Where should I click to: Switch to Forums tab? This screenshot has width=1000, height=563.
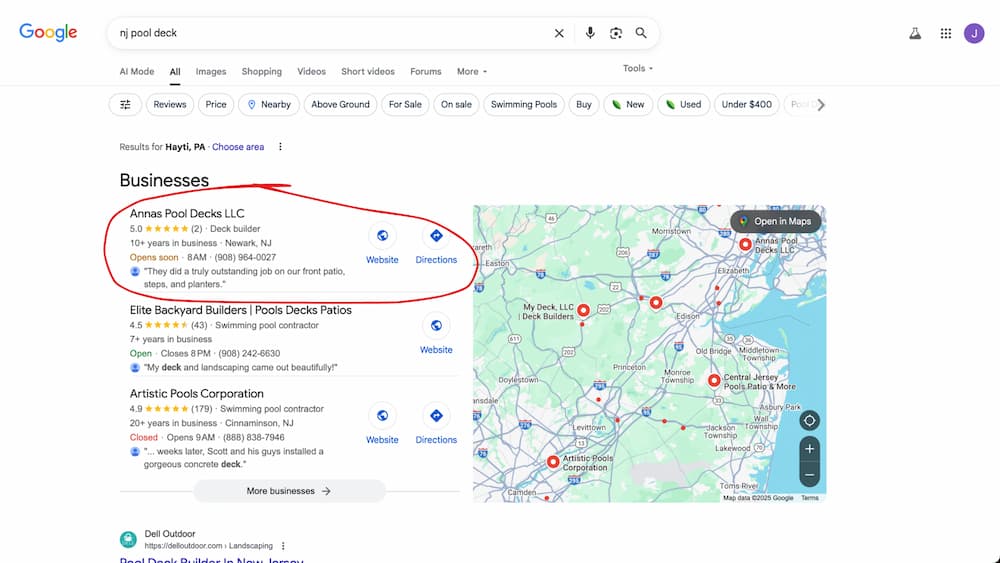426,71
